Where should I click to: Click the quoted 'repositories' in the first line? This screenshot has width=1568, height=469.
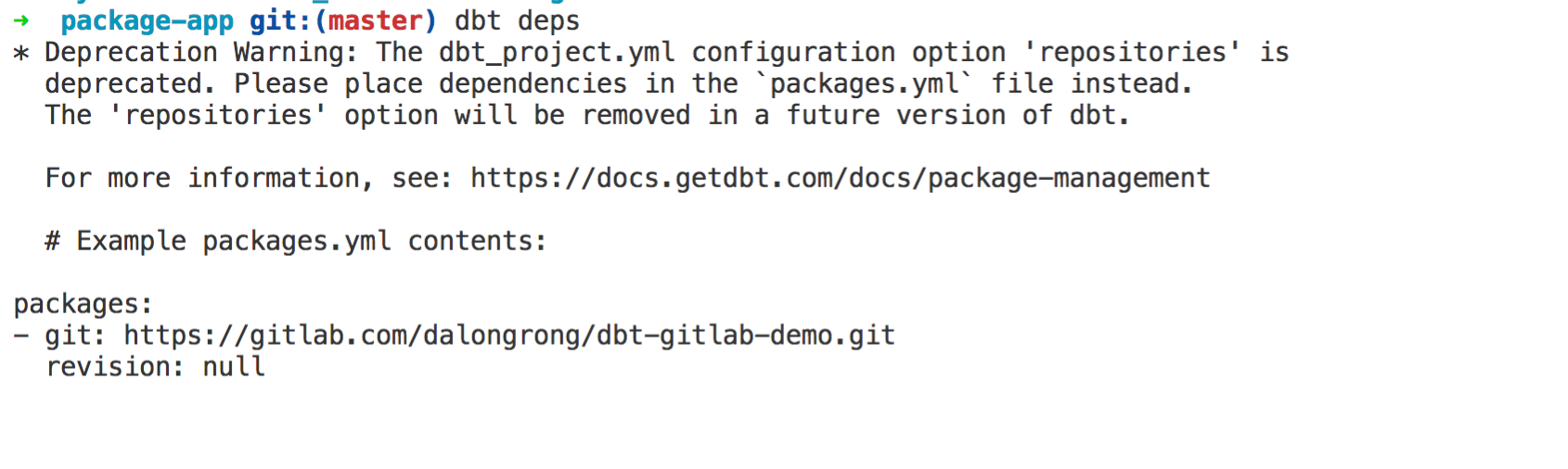tap(1132, 52)
